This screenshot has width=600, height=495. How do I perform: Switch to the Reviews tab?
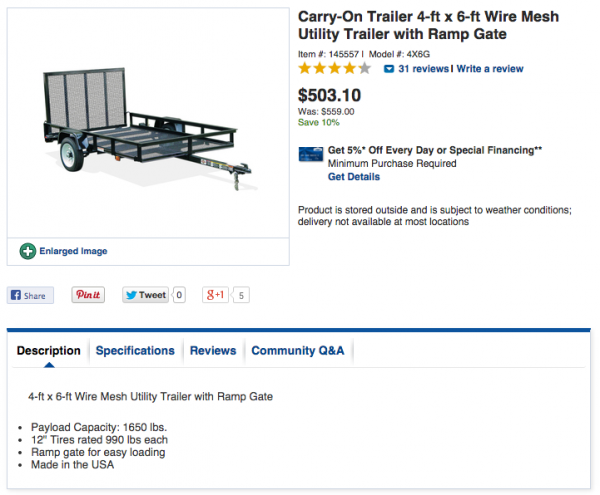213,351
